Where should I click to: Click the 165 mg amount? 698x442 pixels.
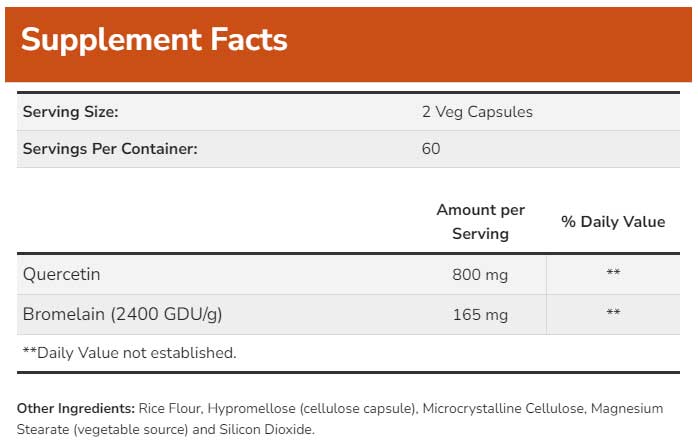481,314
